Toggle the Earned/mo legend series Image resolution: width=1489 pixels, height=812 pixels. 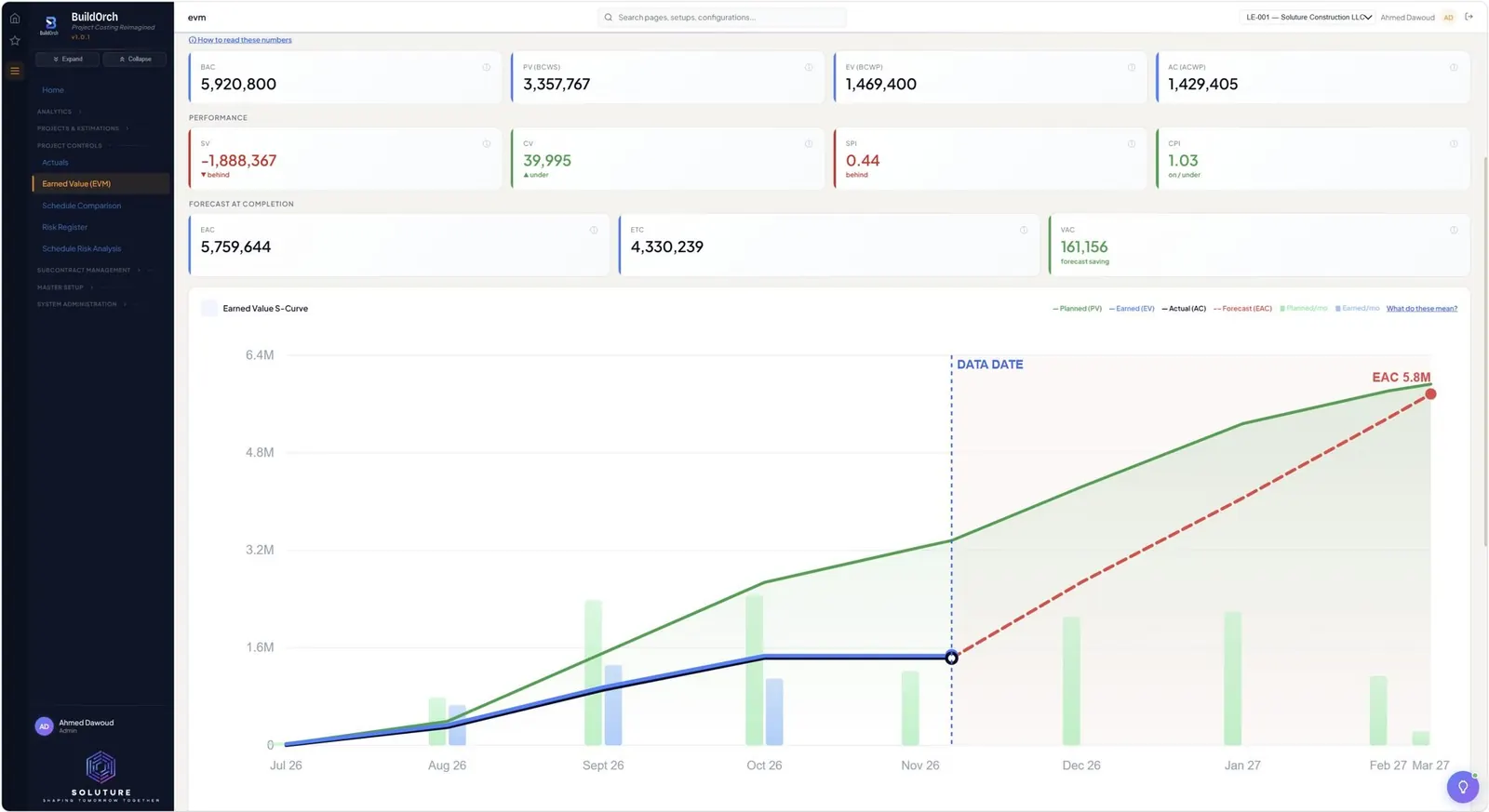coord(1358,309)
